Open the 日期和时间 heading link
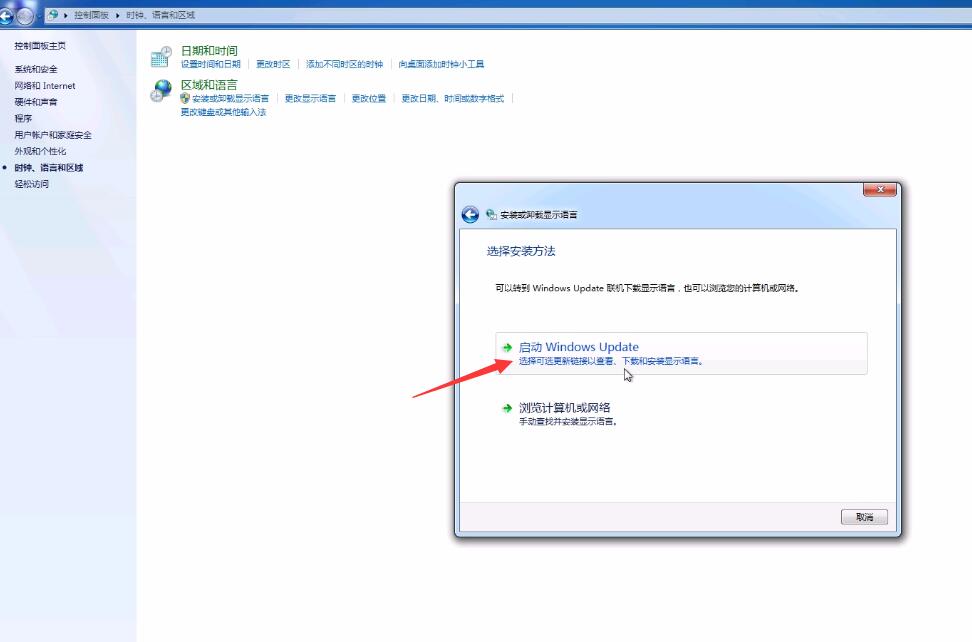Image resolution: width=972 pixels, height=642 pixels. point(209,50)
